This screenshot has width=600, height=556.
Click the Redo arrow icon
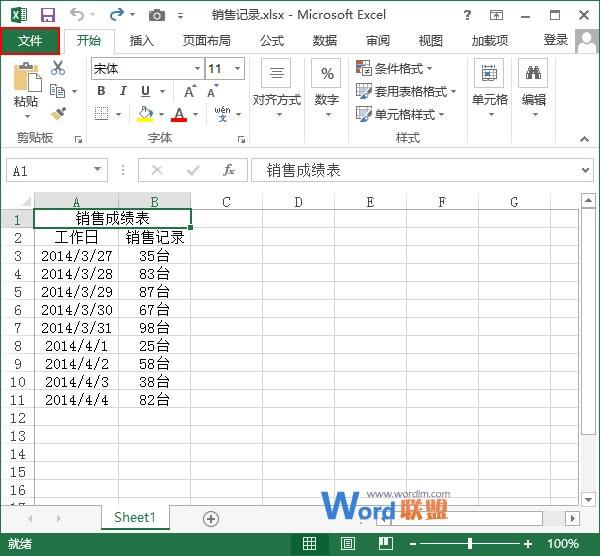[116, 15]
